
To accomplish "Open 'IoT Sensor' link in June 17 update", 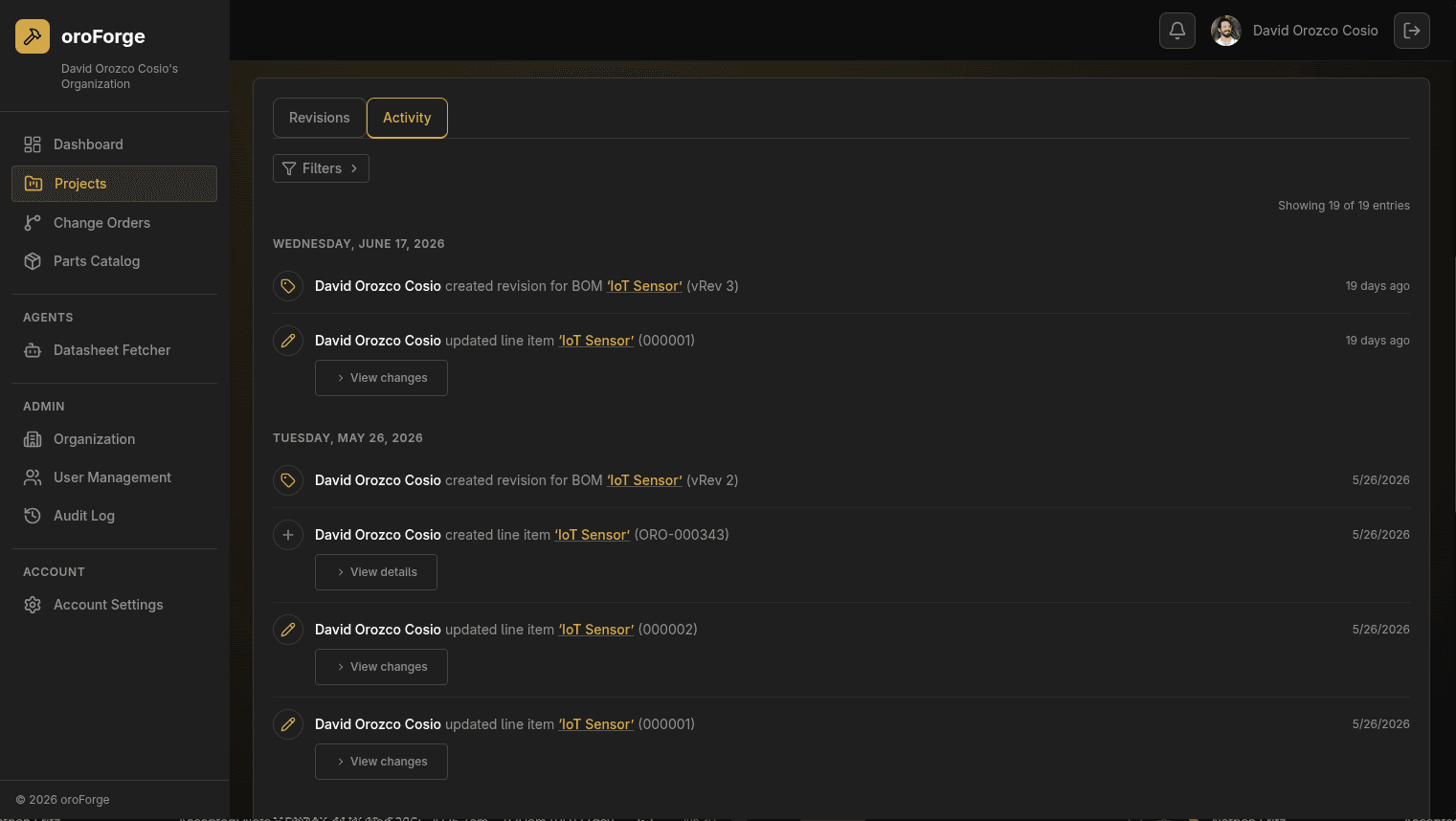I will [596, 341].
